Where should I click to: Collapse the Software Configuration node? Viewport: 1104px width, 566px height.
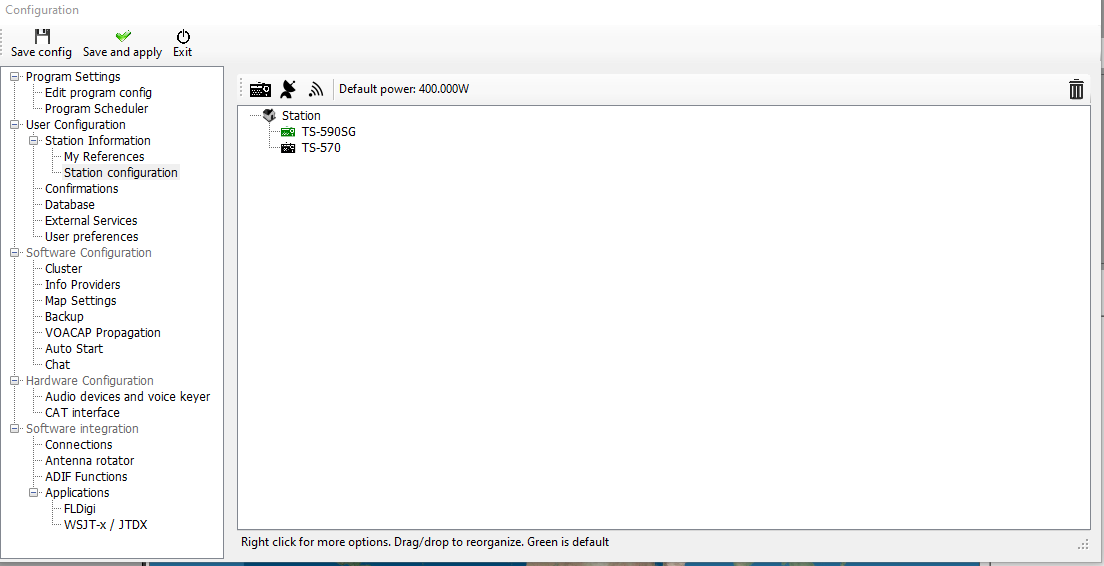click(14, 253)
